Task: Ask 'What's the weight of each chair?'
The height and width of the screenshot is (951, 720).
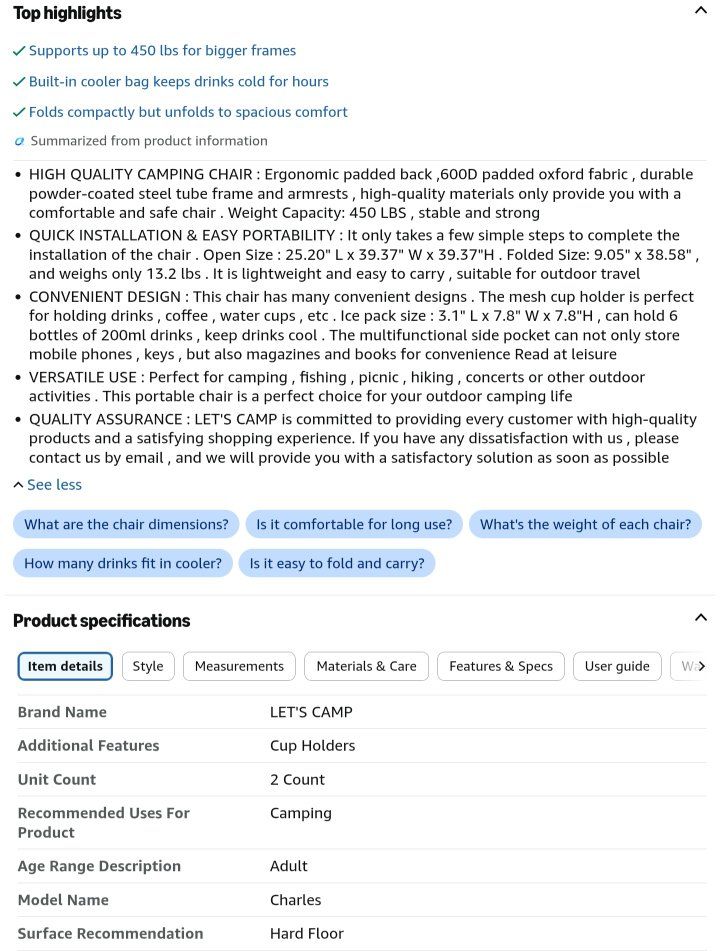Action: coord(585,524)
